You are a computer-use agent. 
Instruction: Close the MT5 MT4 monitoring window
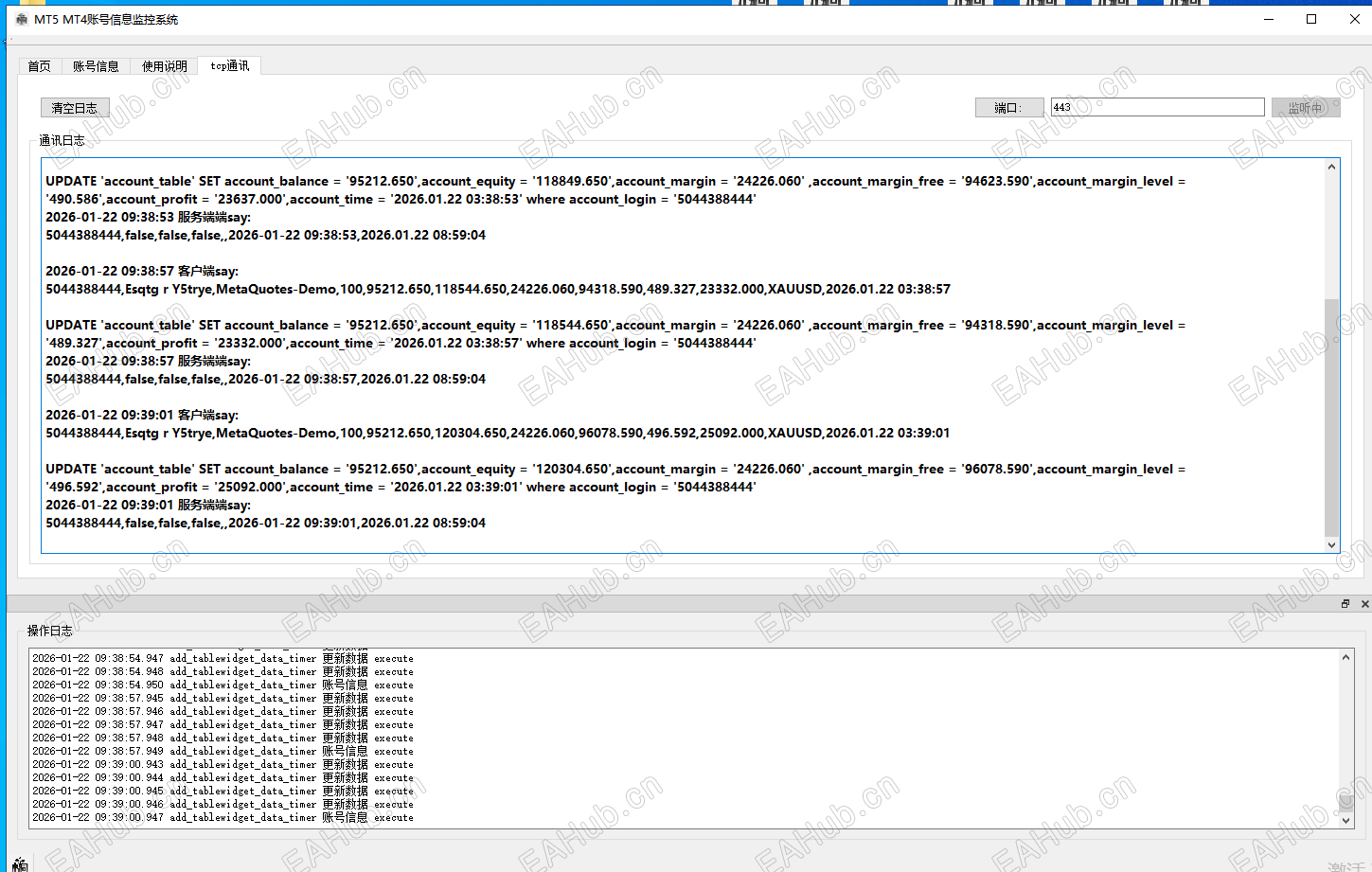point(1354,19)
